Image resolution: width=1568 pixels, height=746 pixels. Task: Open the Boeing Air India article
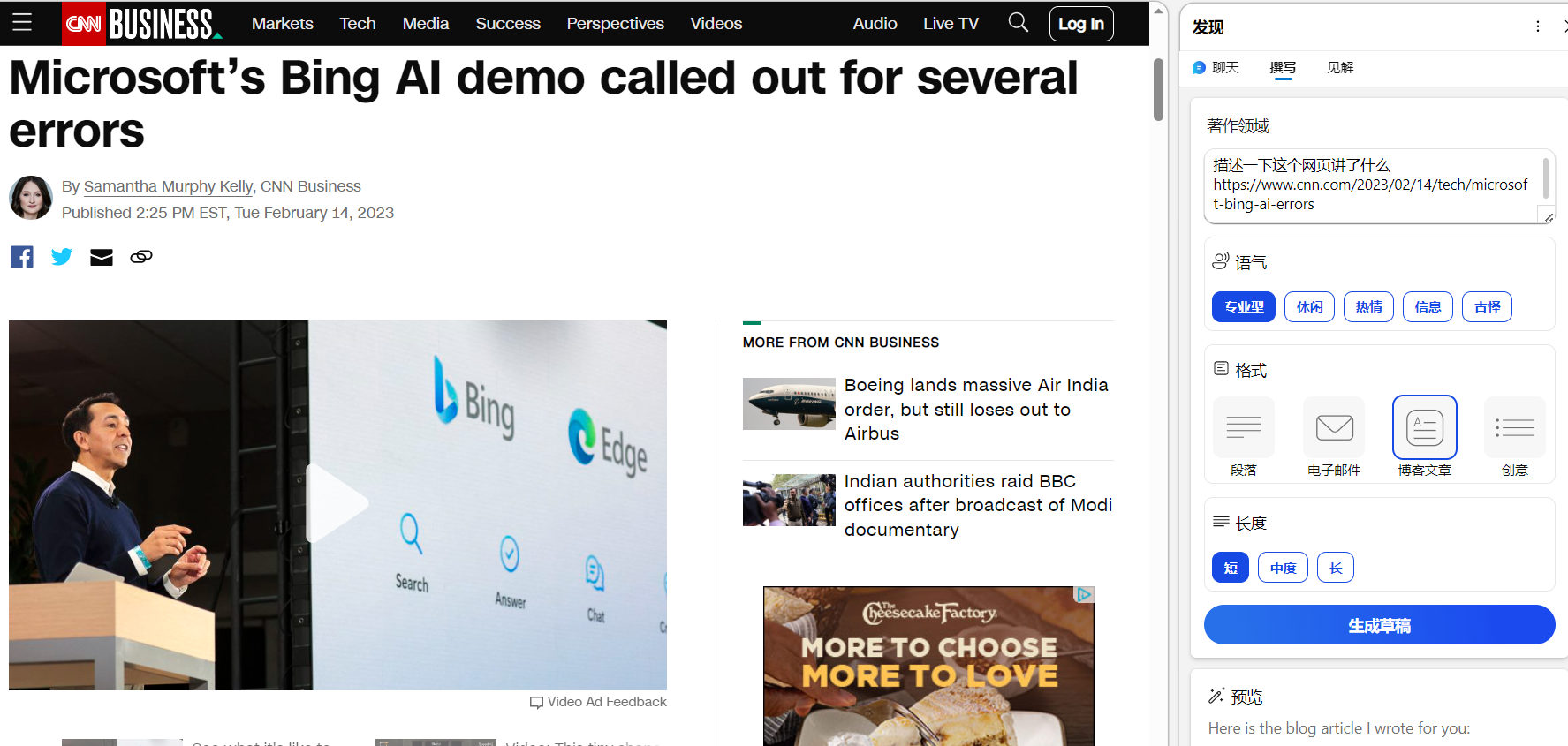point(976,410)
